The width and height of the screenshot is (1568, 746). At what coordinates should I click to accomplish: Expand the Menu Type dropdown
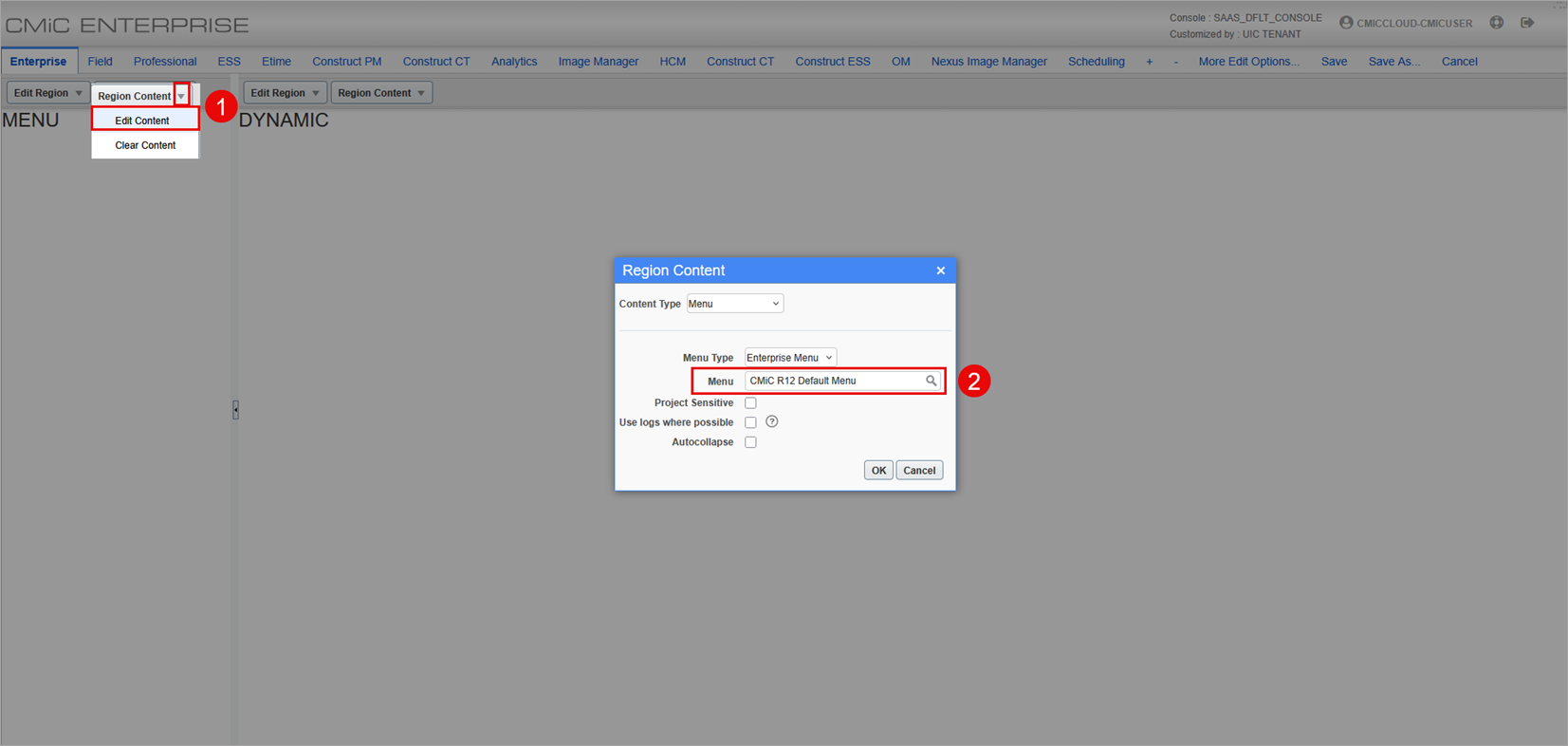790,358
